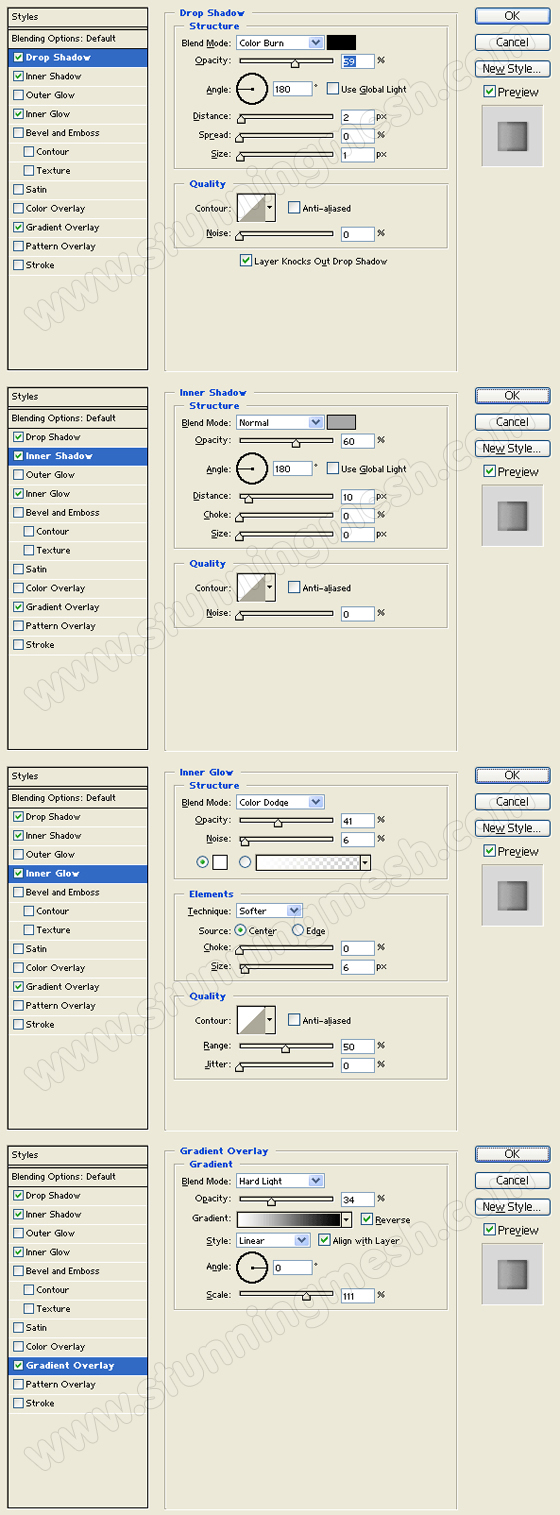Image resolution: width=560 pixels, height=1515 pixels.
Task: Enable Use Global Light in Drop Shadow settings
Action: pyautogui.click(x=333, y=89)
